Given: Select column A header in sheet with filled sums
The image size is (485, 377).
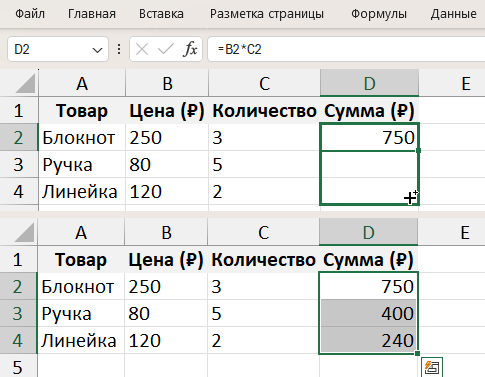Looking at the screenshot, I should tap(81, 232).
